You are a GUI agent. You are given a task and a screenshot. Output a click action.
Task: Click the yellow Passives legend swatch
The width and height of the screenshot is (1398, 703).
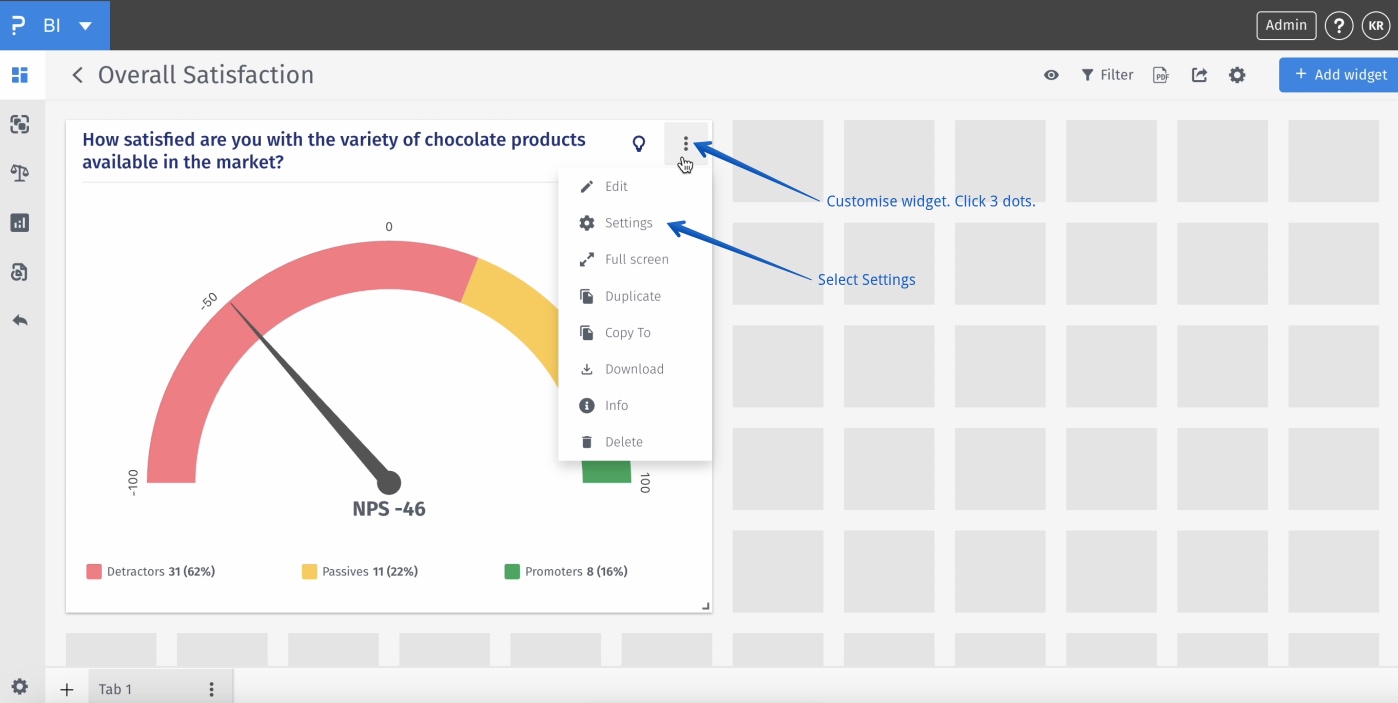coord(310,572)
